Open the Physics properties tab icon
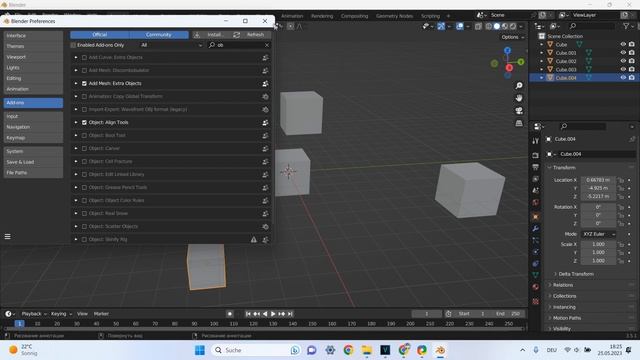 536,252
